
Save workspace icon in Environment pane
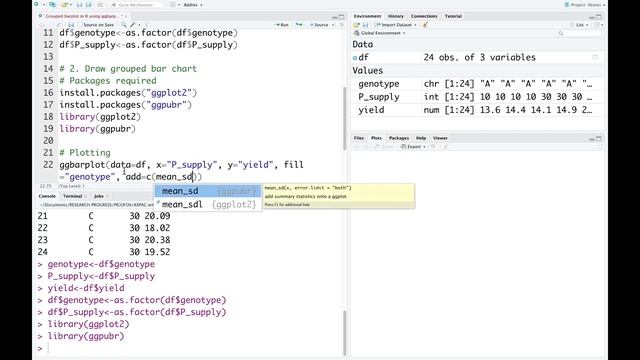click(365, 25)
